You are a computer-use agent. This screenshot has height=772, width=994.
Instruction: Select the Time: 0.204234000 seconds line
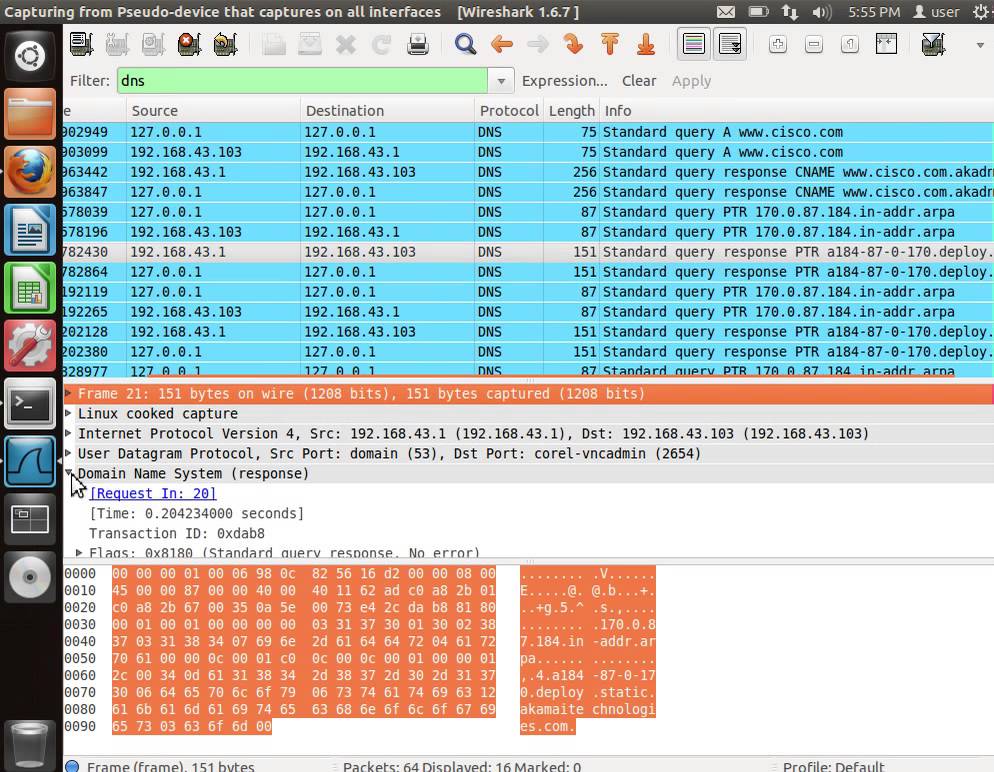pos(197,513)
